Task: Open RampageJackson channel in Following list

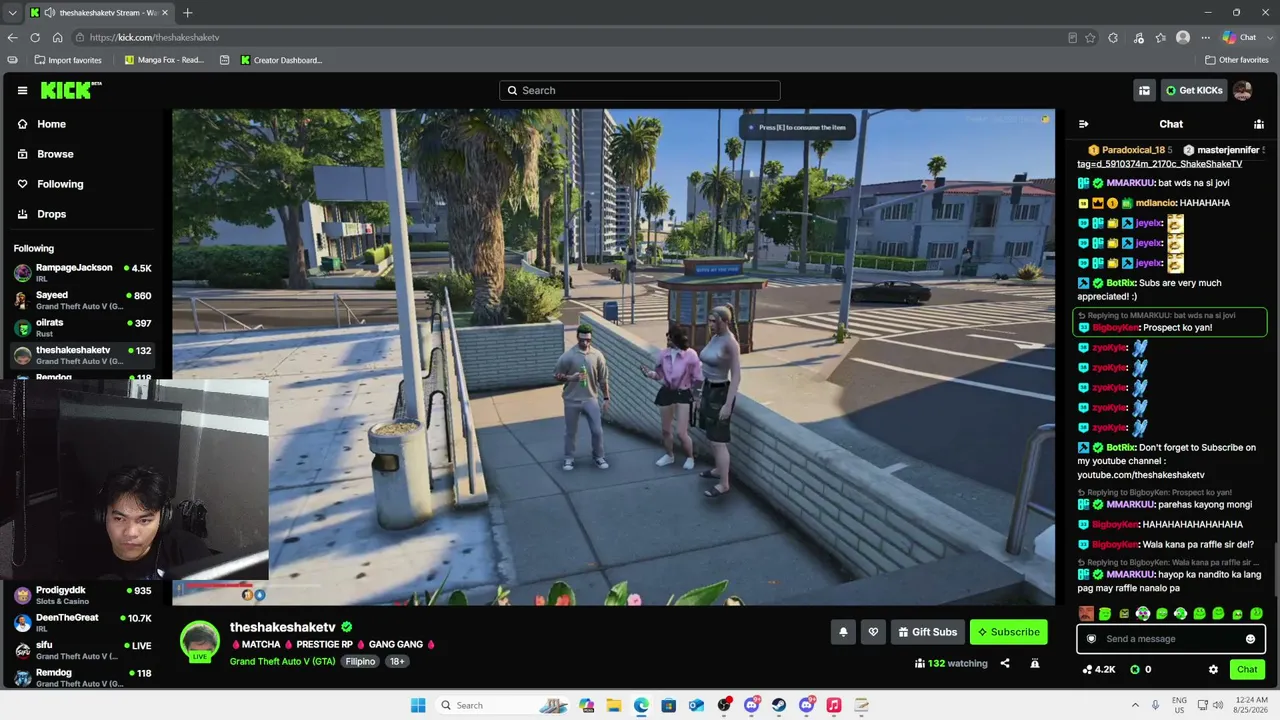Action: tap(83, 273)
